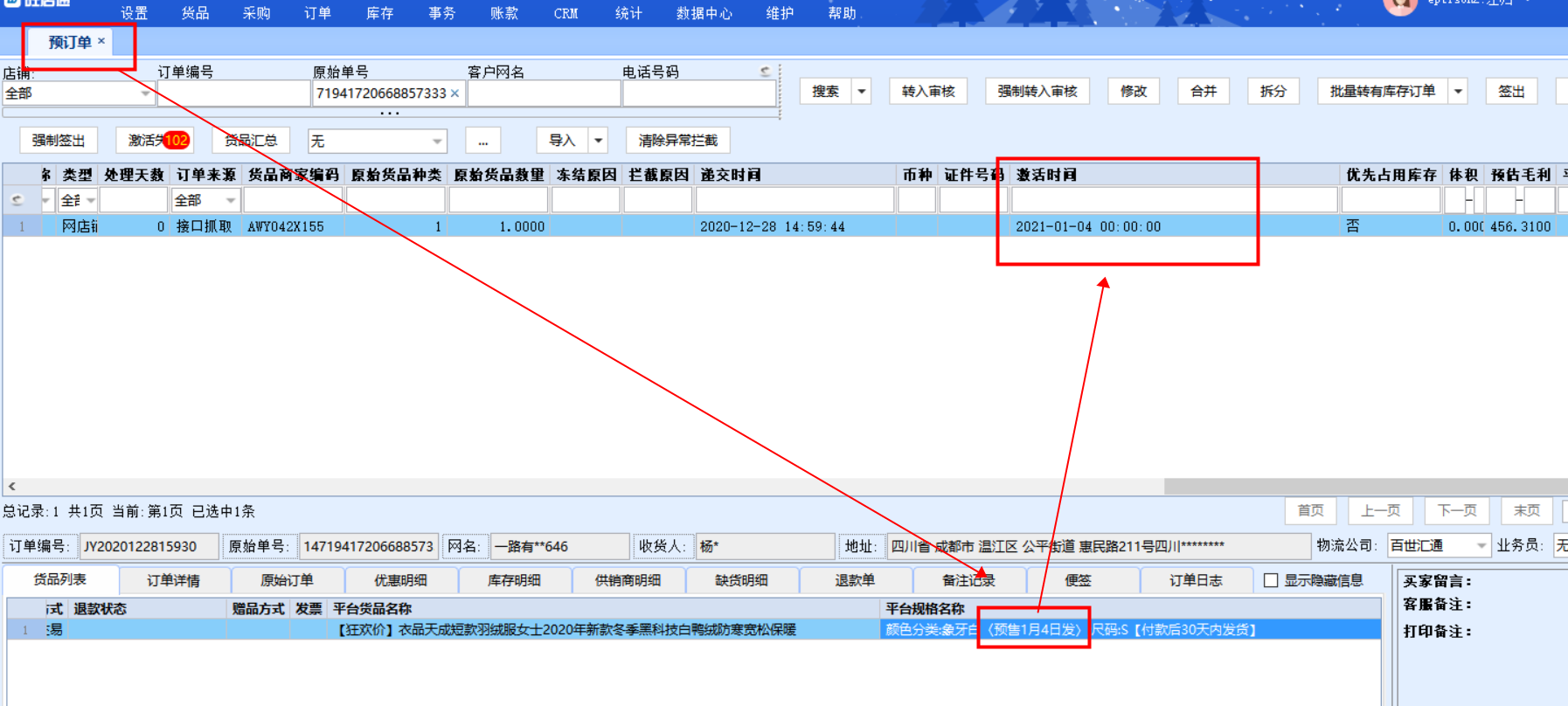Open the 数据中心 menu
Viewport: 1568px width, 706px height.
tap(704, 13)
